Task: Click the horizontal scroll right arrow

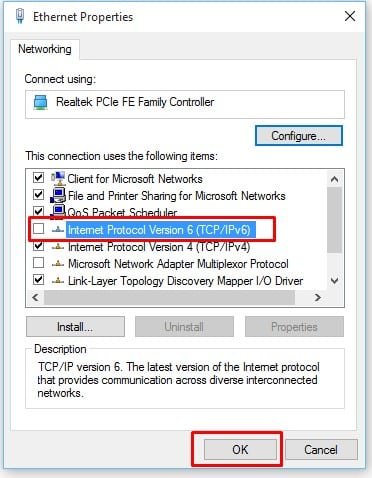Action: pos(318,297)
